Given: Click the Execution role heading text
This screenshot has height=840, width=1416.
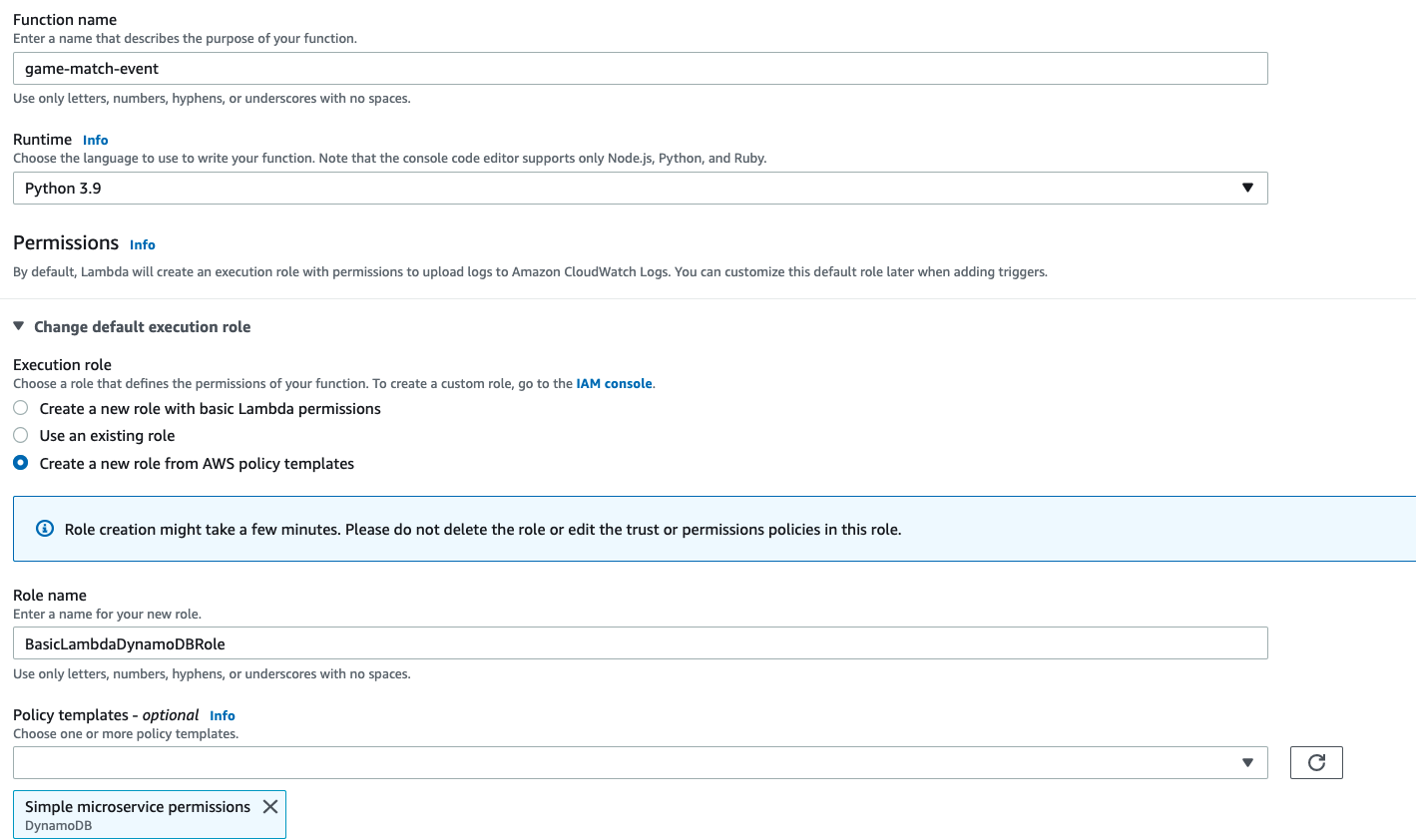Looking at the screenshot, I should pyautogui.click(x=62, y=365).
